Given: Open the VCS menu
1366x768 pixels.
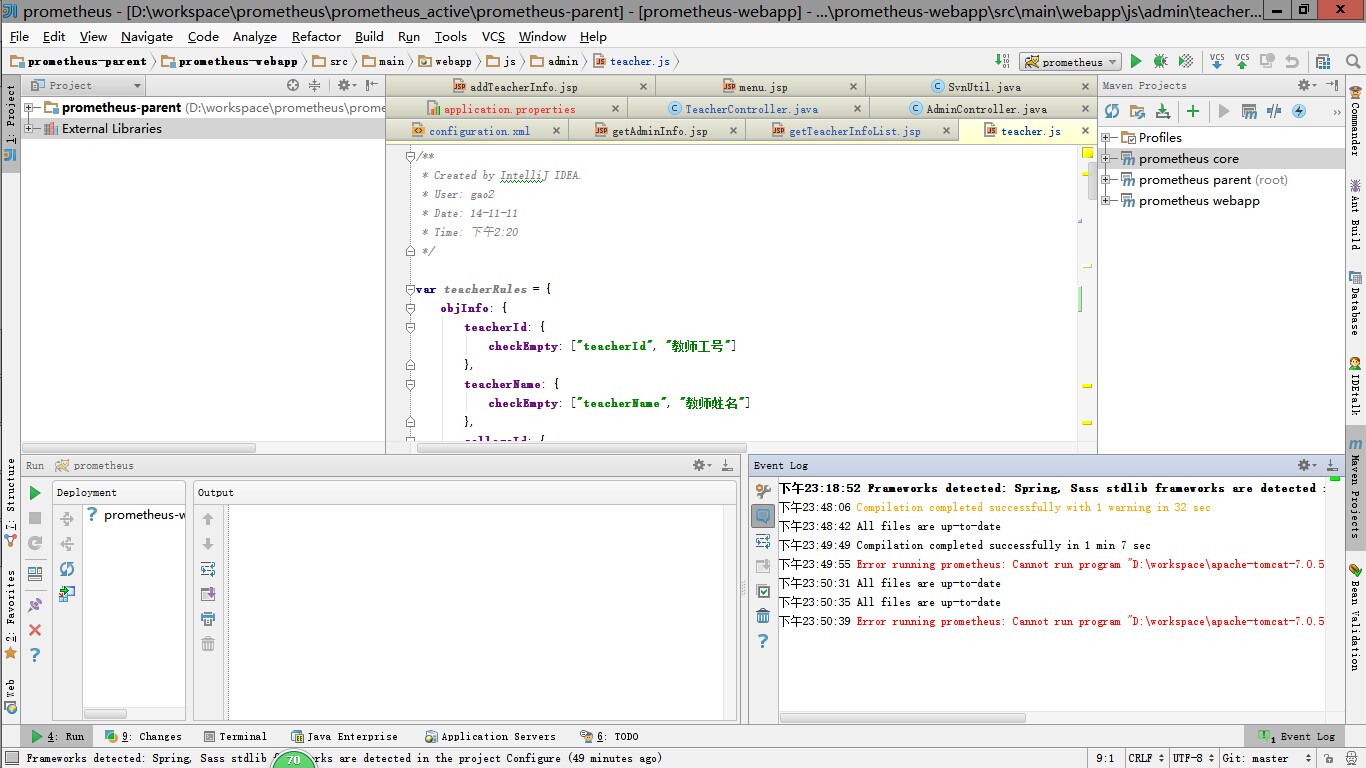Looking at the screenshot, I should click(493, 36).
